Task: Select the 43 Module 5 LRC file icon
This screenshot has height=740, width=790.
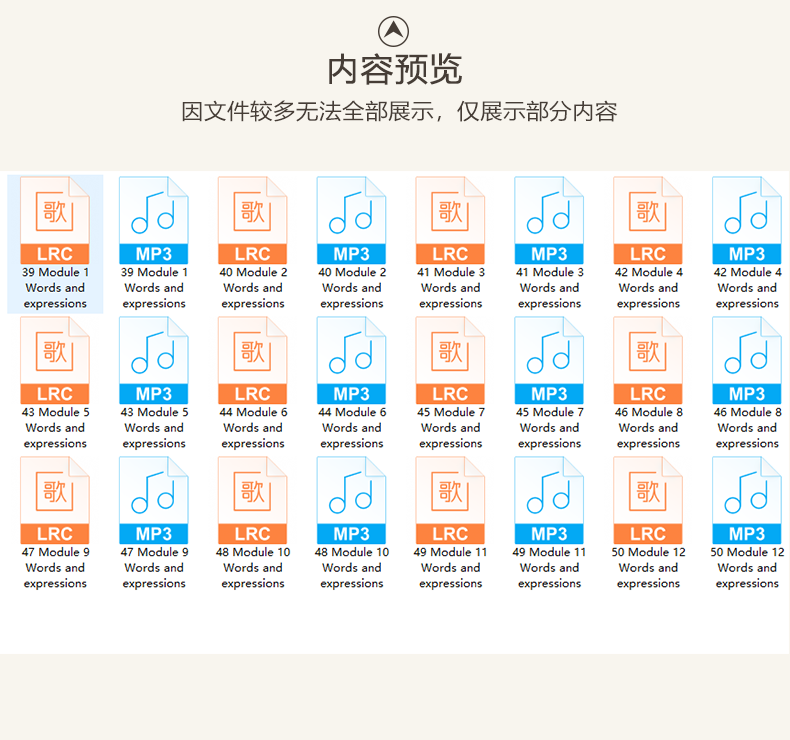Action: pos(55,360)
